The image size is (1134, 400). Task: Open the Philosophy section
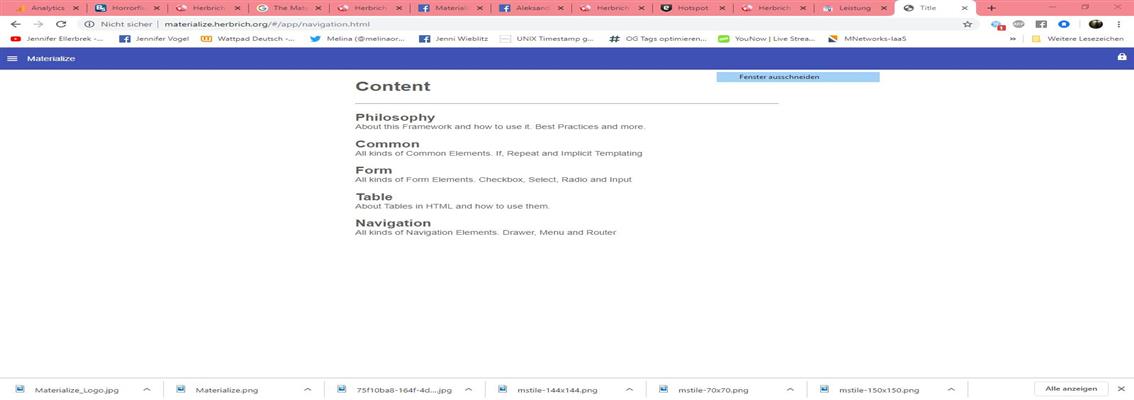point(395,117)
